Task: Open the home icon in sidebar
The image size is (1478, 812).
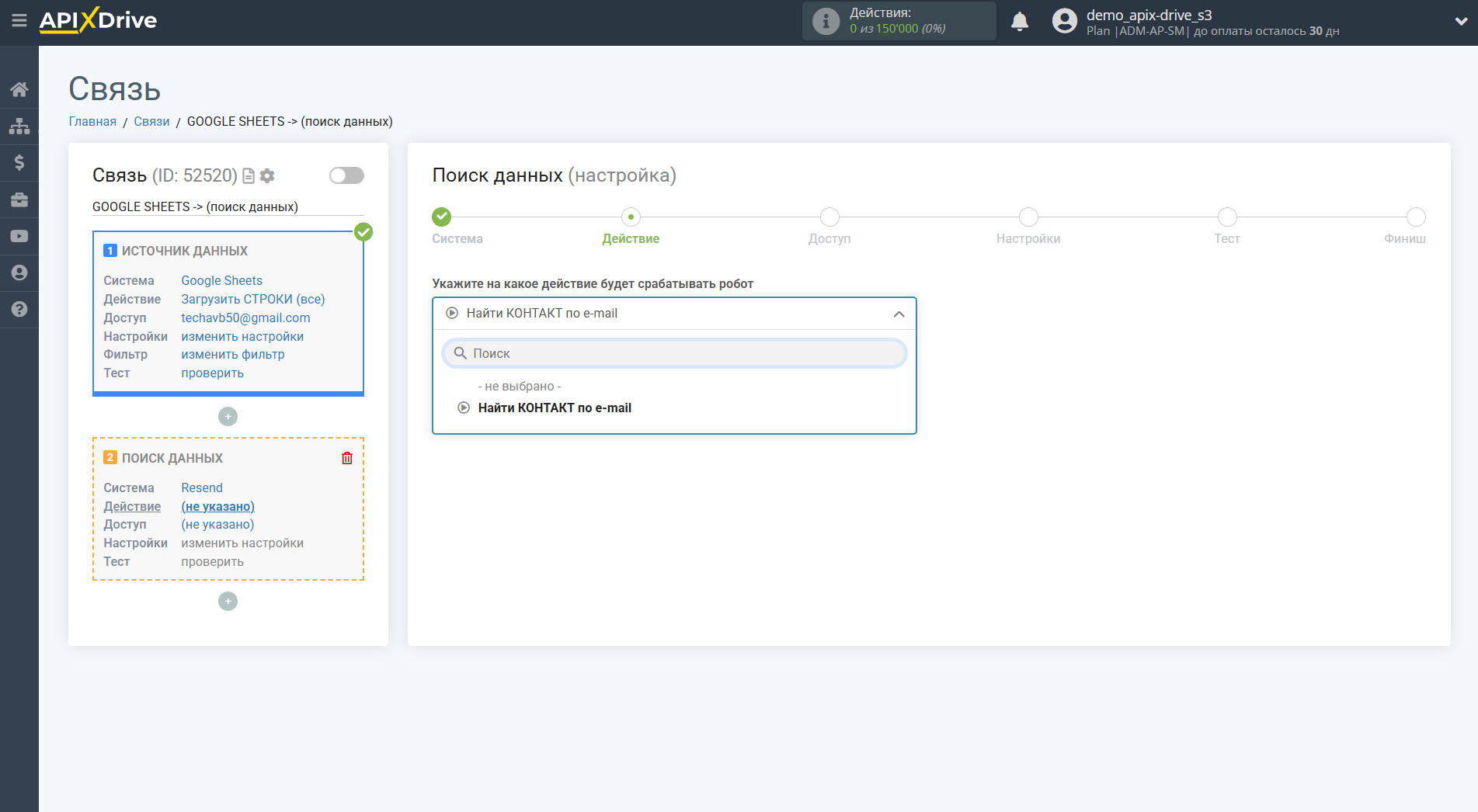Action: [19, 89]
